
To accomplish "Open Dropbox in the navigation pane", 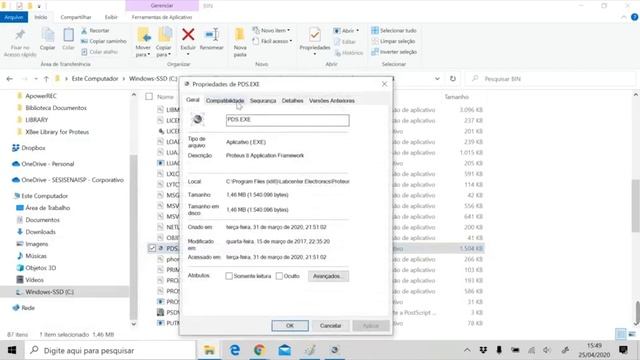I will click(33, 148).
